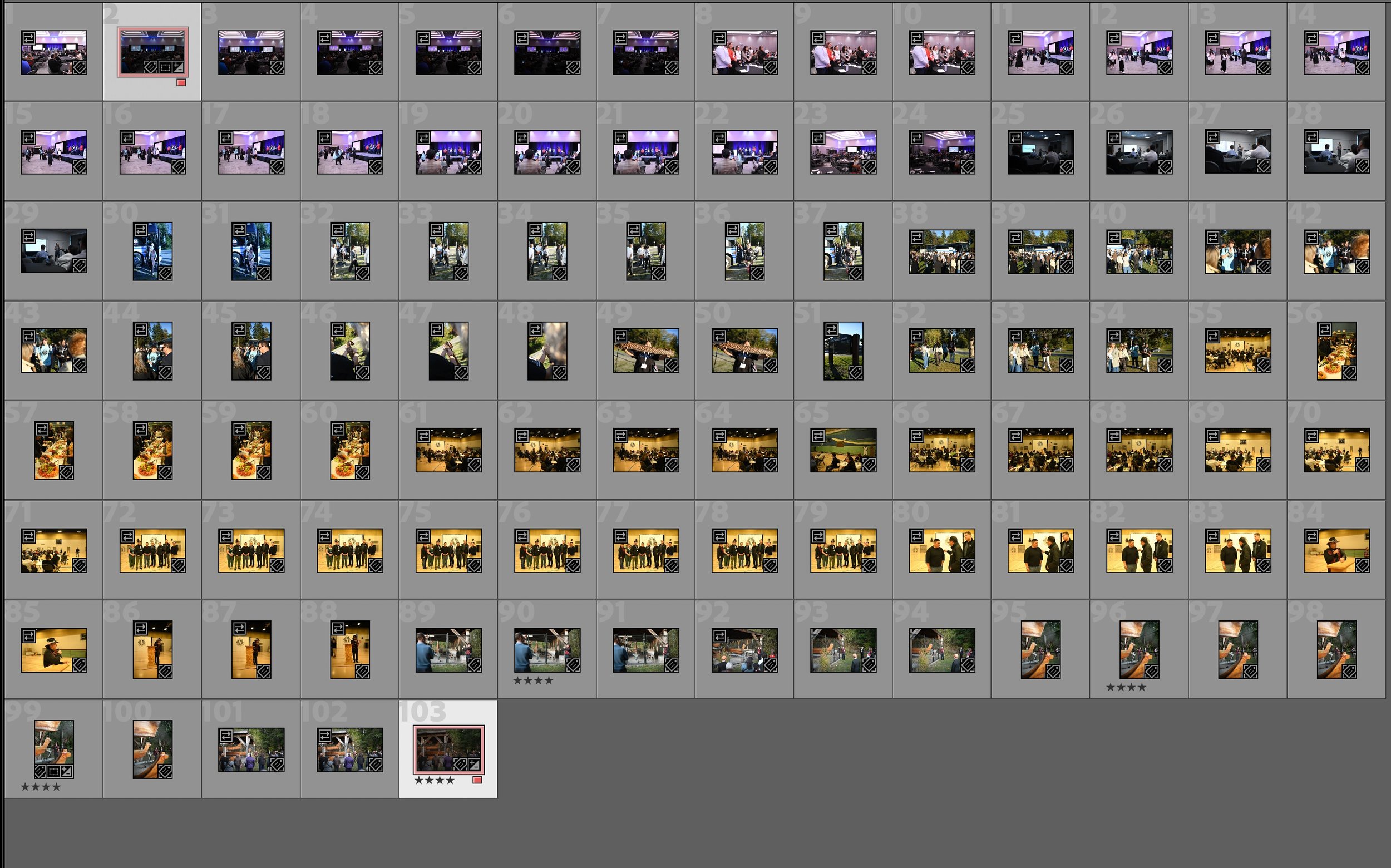Select thumbnail 93 of the outdoor gathering
Image resolution: width=1391 pixels, height=868 pixels.
[x=844, y=650]
